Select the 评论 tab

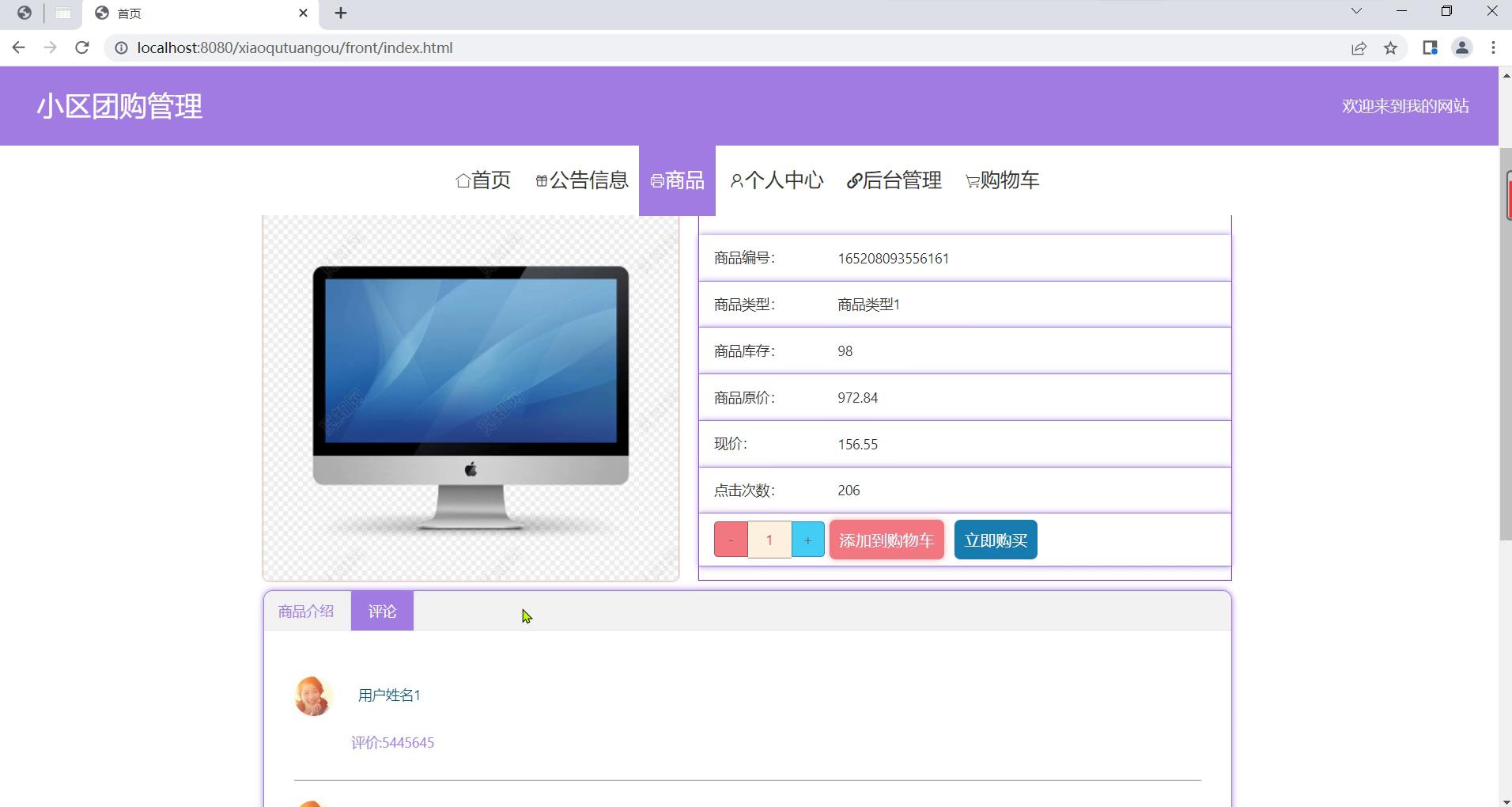[x=382, y=611]
